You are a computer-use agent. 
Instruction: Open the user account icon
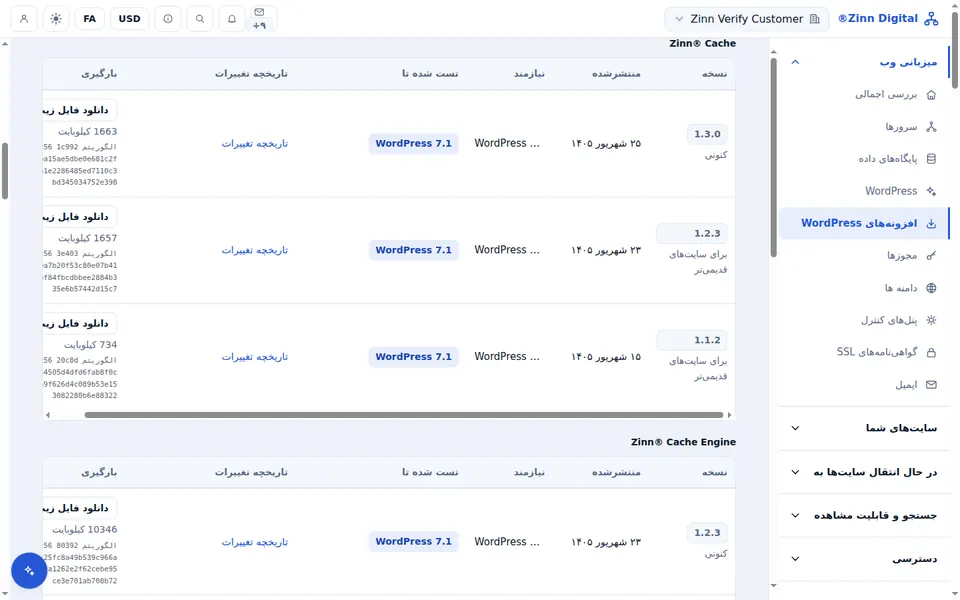pyautogui.click(x=24, y=19)
